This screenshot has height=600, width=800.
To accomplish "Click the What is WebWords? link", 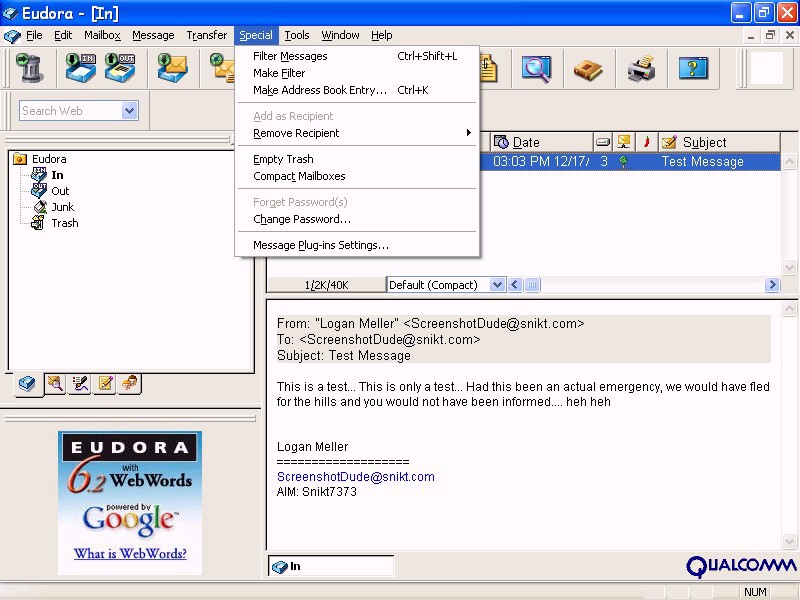I will 130,554.
